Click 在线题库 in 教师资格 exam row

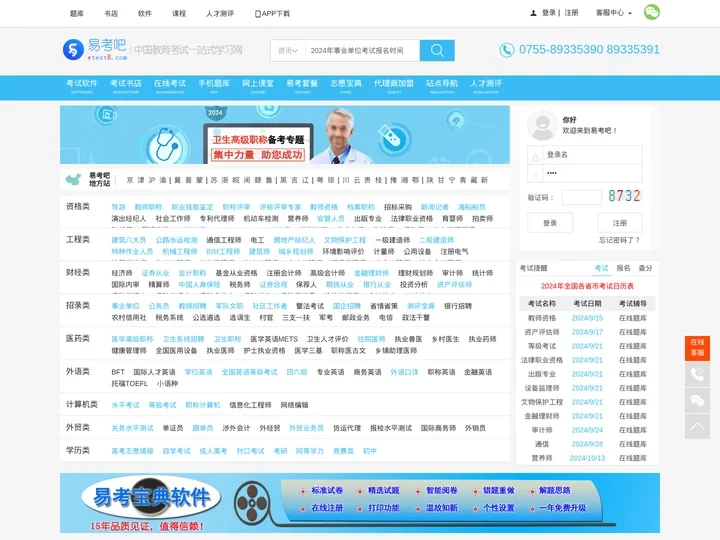(x=632, y=318)
